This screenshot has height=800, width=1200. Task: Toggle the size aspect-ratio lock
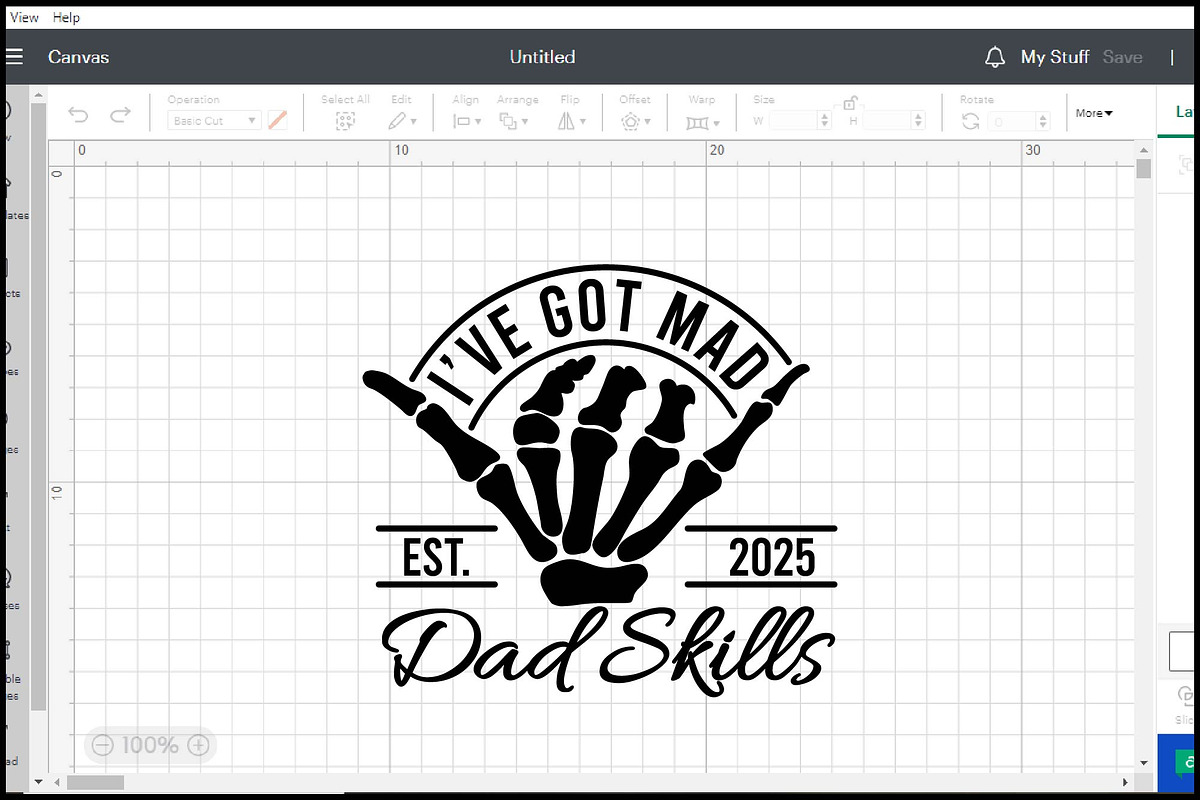click(849, 103)
